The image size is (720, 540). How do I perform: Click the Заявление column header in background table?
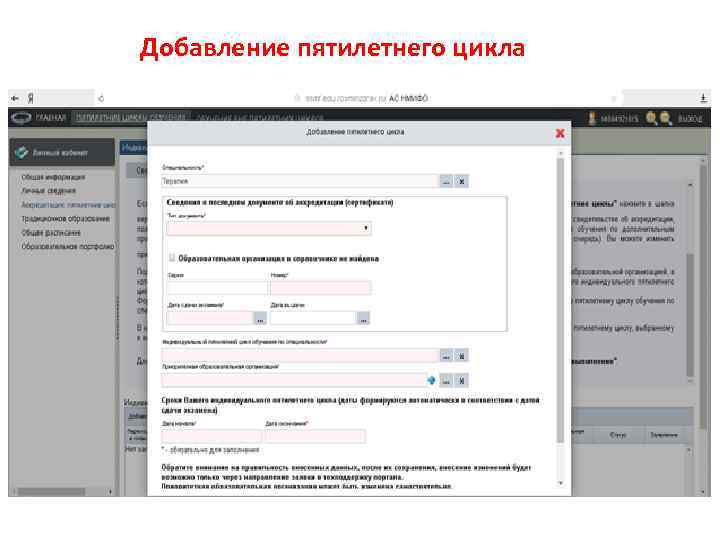tap(664, 435)
